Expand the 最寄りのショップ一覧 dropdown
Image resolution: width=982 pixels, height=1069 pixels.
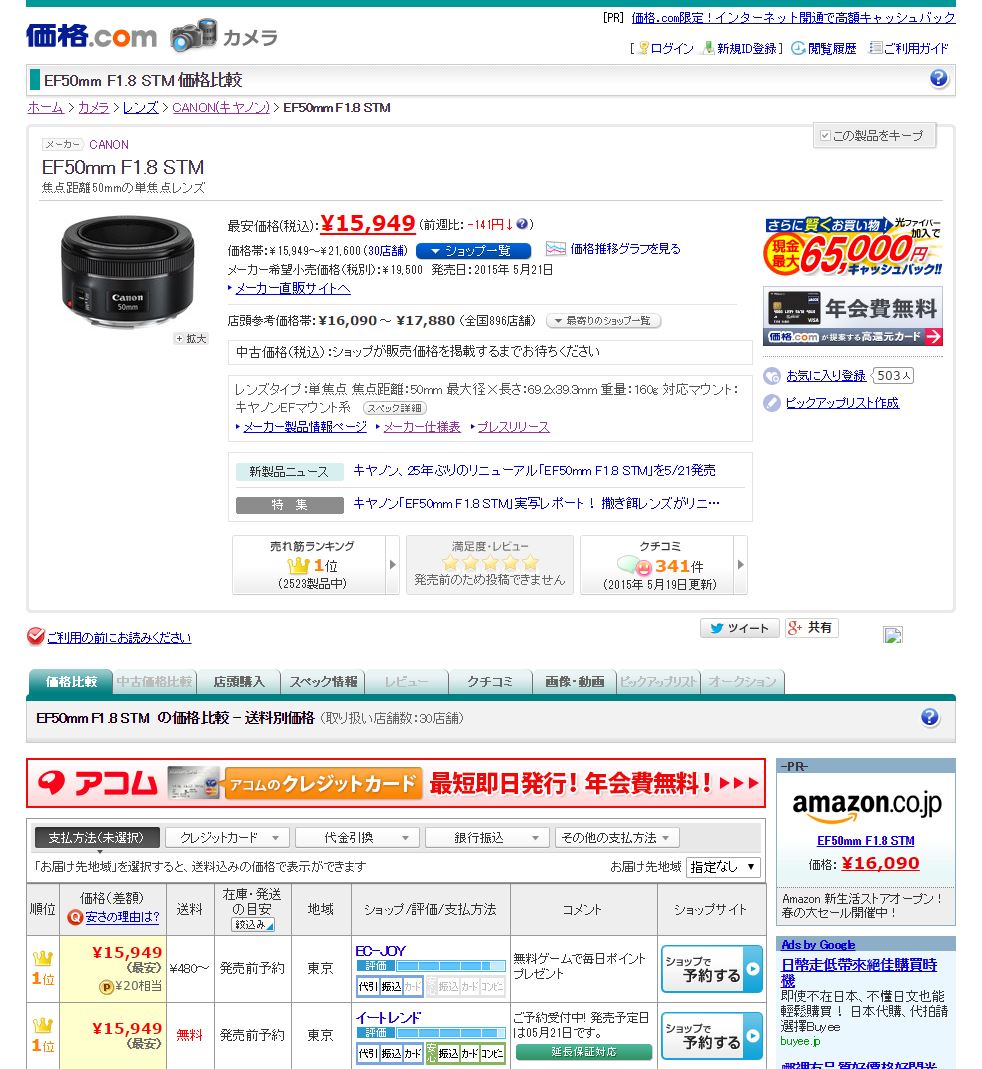(604, 320)
